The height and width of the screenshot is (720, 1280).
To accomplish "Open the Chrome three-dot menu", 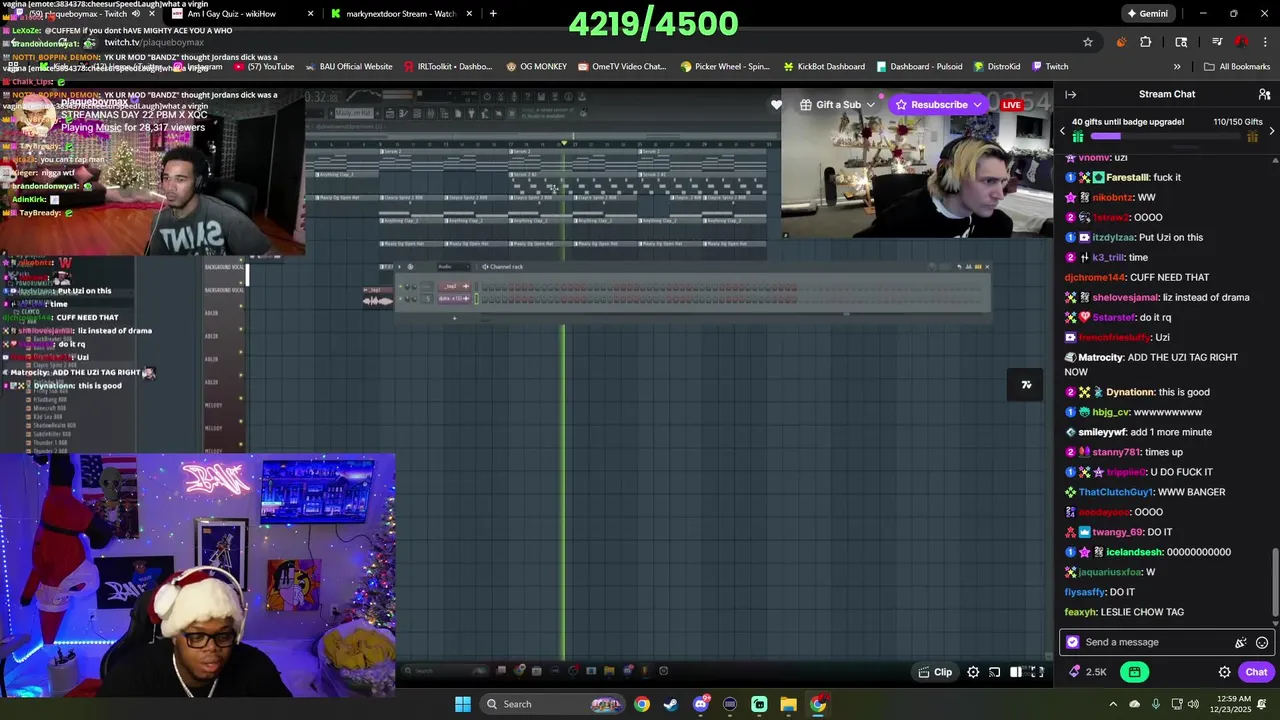I will point(1265,42).
